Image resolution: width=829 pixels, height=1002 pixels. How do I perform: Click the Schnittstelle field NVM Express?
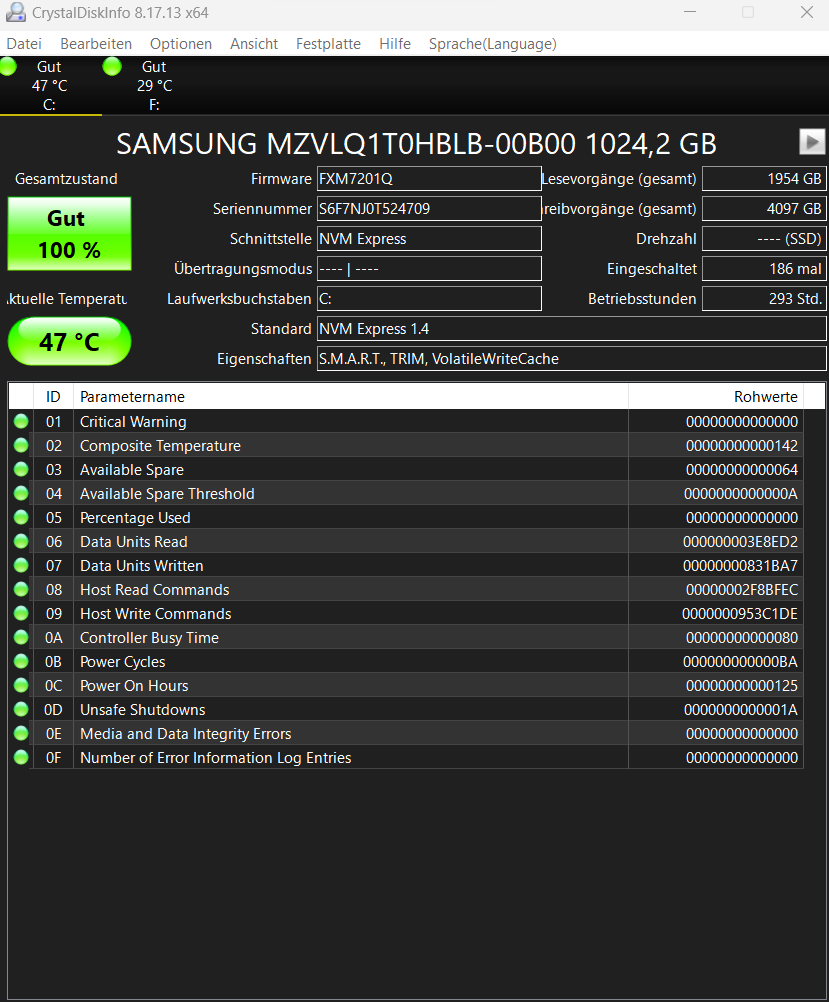tap(429, 239)
